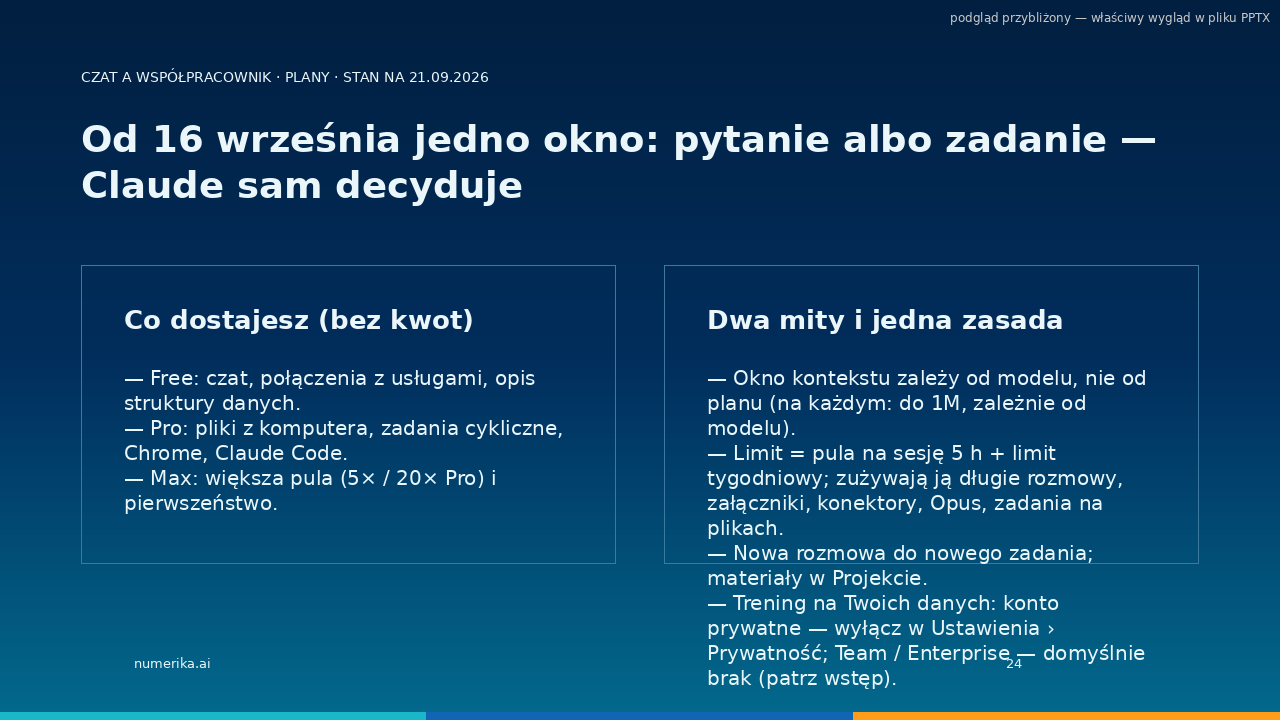The height and width of the screenshot is (720, 1280).
Task: Select the "Nowa rozmowa do nowego zadania" bullet
Action: point(900,566)
